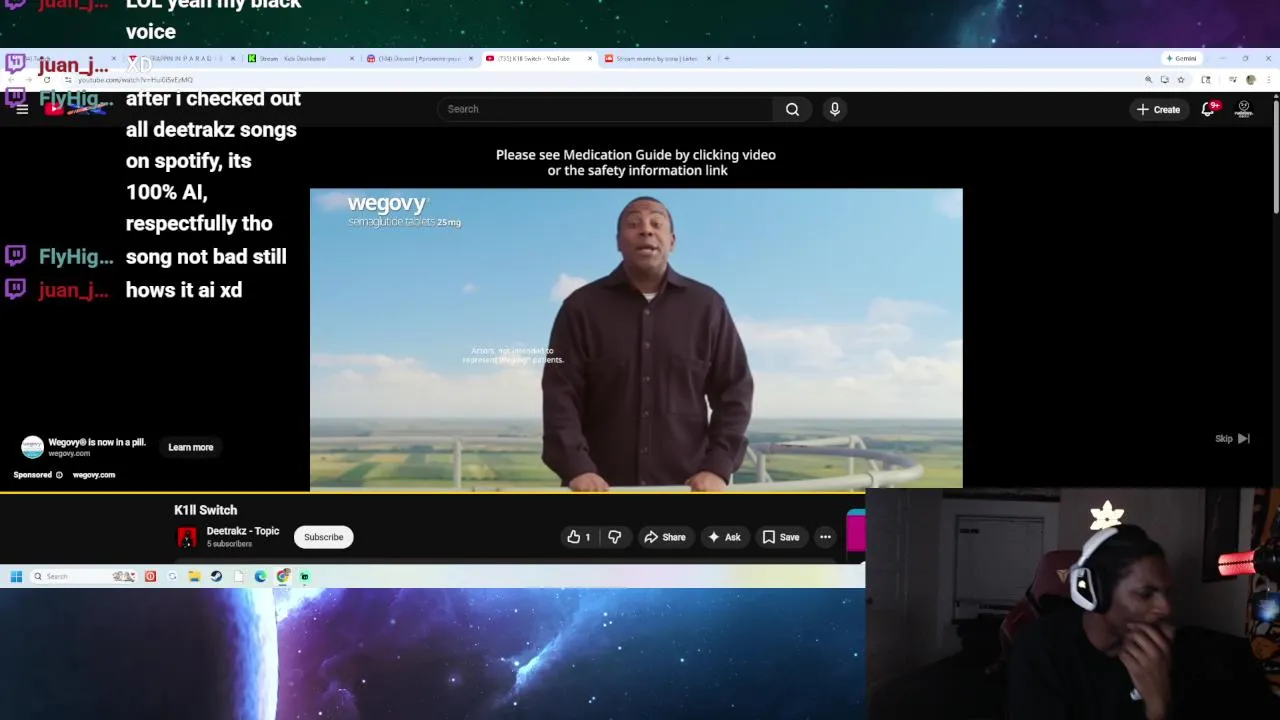Open Chrome's three-dot menu
1280x720 pixels.
pyautogui.click(x=1268, y=80)
